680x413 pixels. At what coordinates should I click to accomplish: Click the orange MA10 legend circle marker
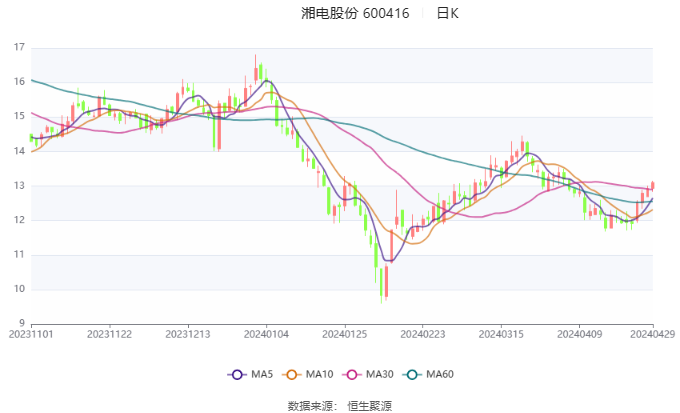291,375
